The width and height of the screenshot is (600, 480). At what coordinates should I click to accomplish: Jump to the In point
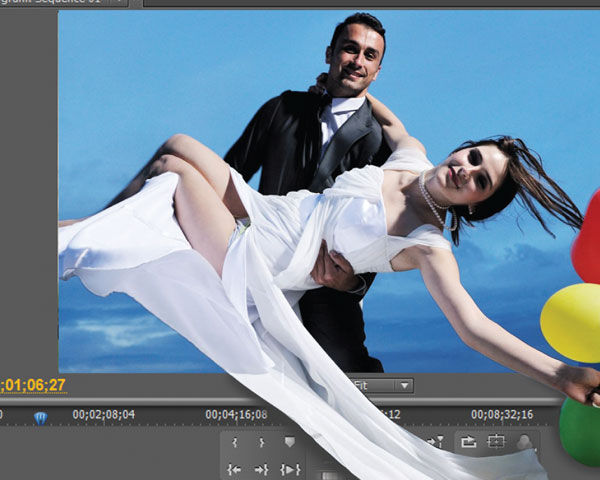235,468
